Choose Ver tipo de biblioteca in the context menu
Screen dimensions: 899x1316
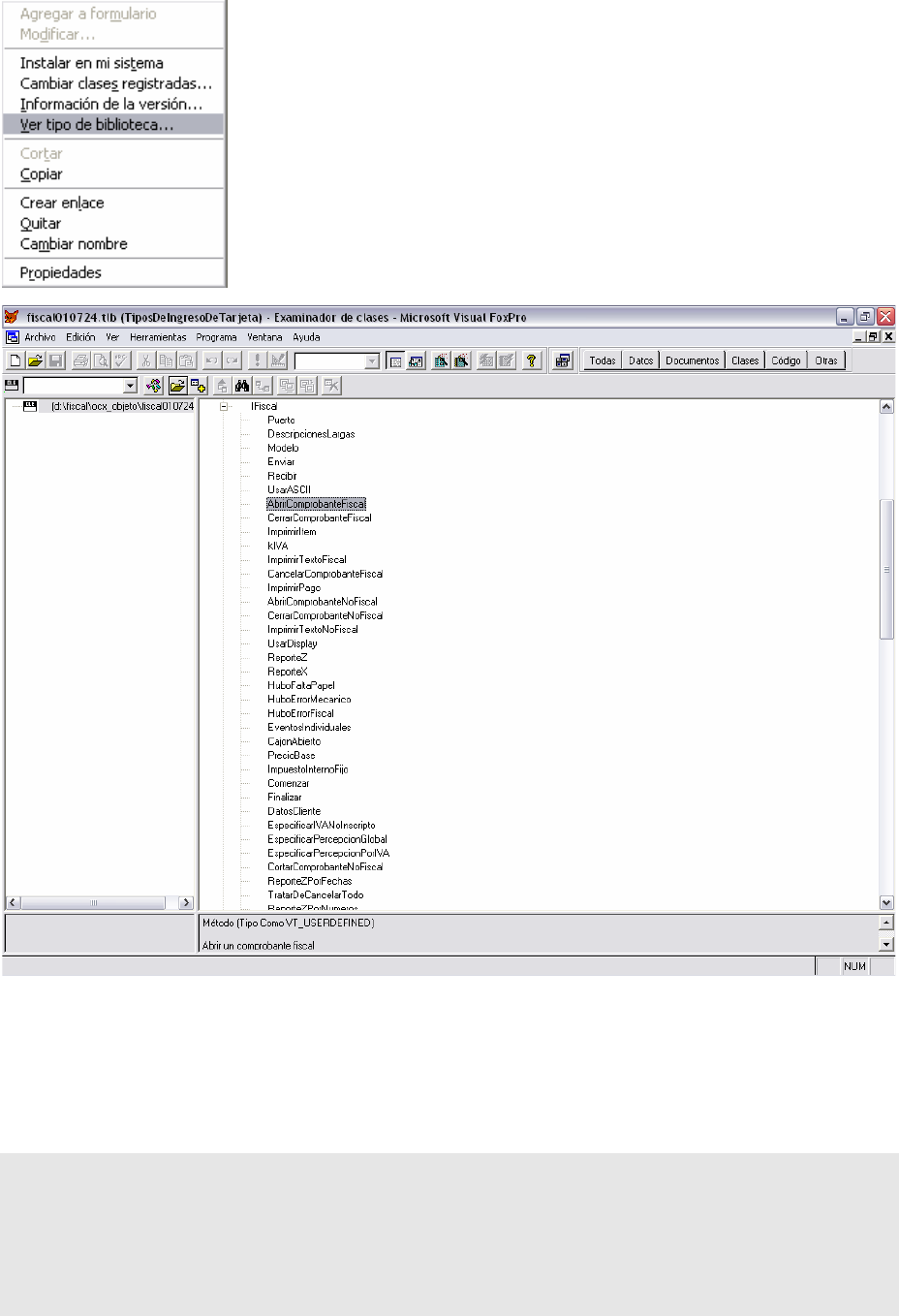(x=113, y=124)
